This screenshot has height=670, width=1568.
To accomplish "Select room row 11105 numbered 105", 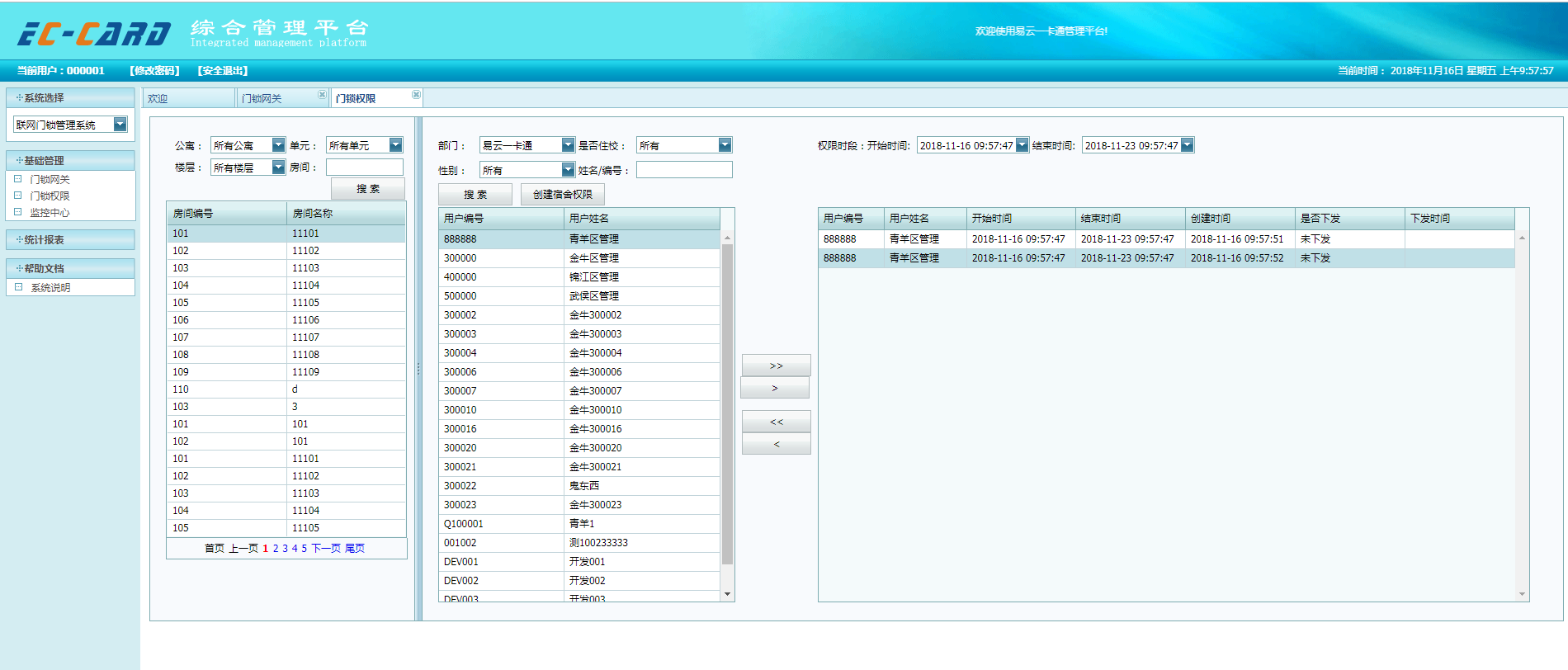I will click(x=286, y=302).
